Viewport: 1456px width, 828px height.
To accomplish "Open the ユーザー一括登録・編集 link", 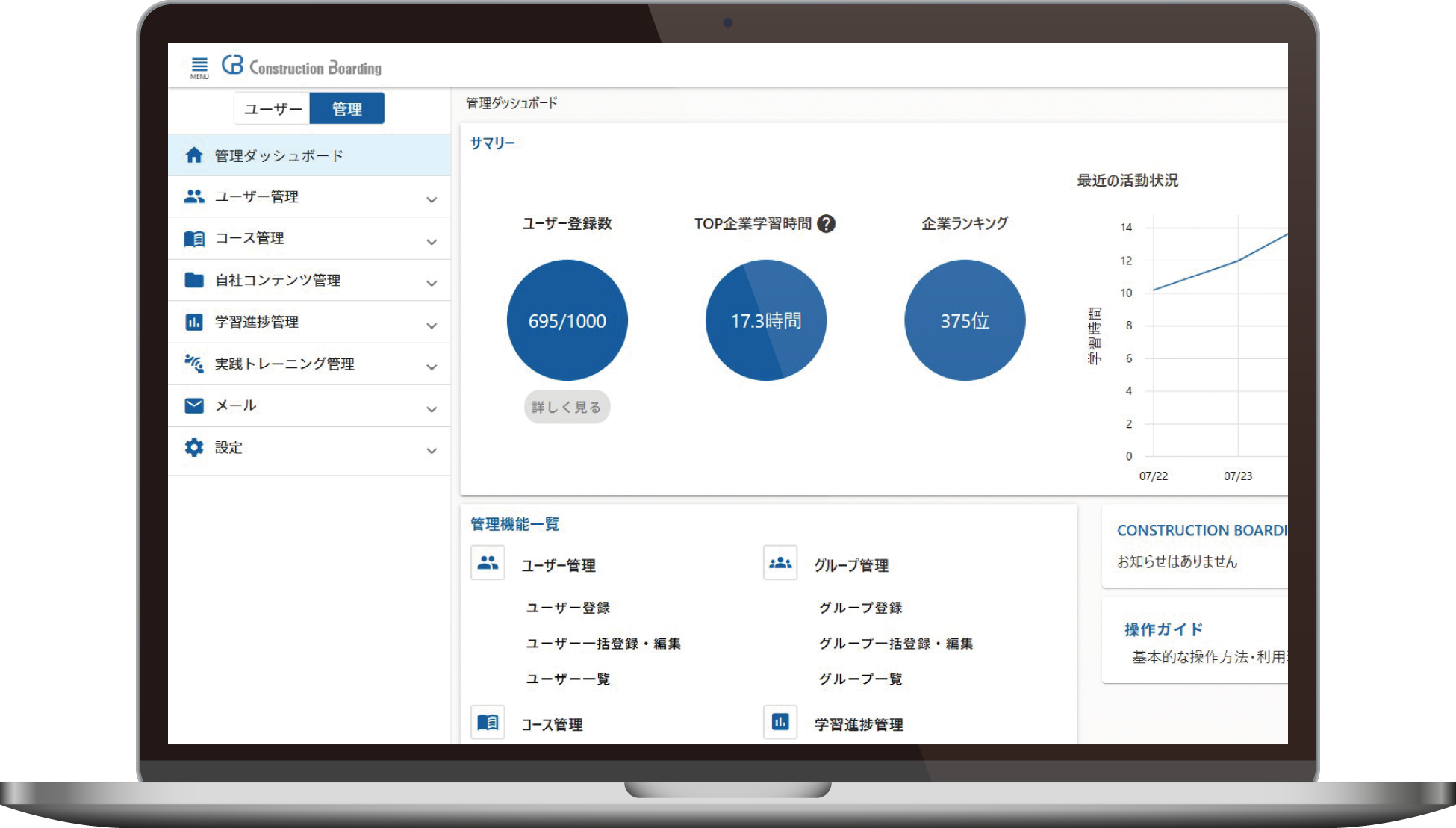I will click(x=603, y=643).
